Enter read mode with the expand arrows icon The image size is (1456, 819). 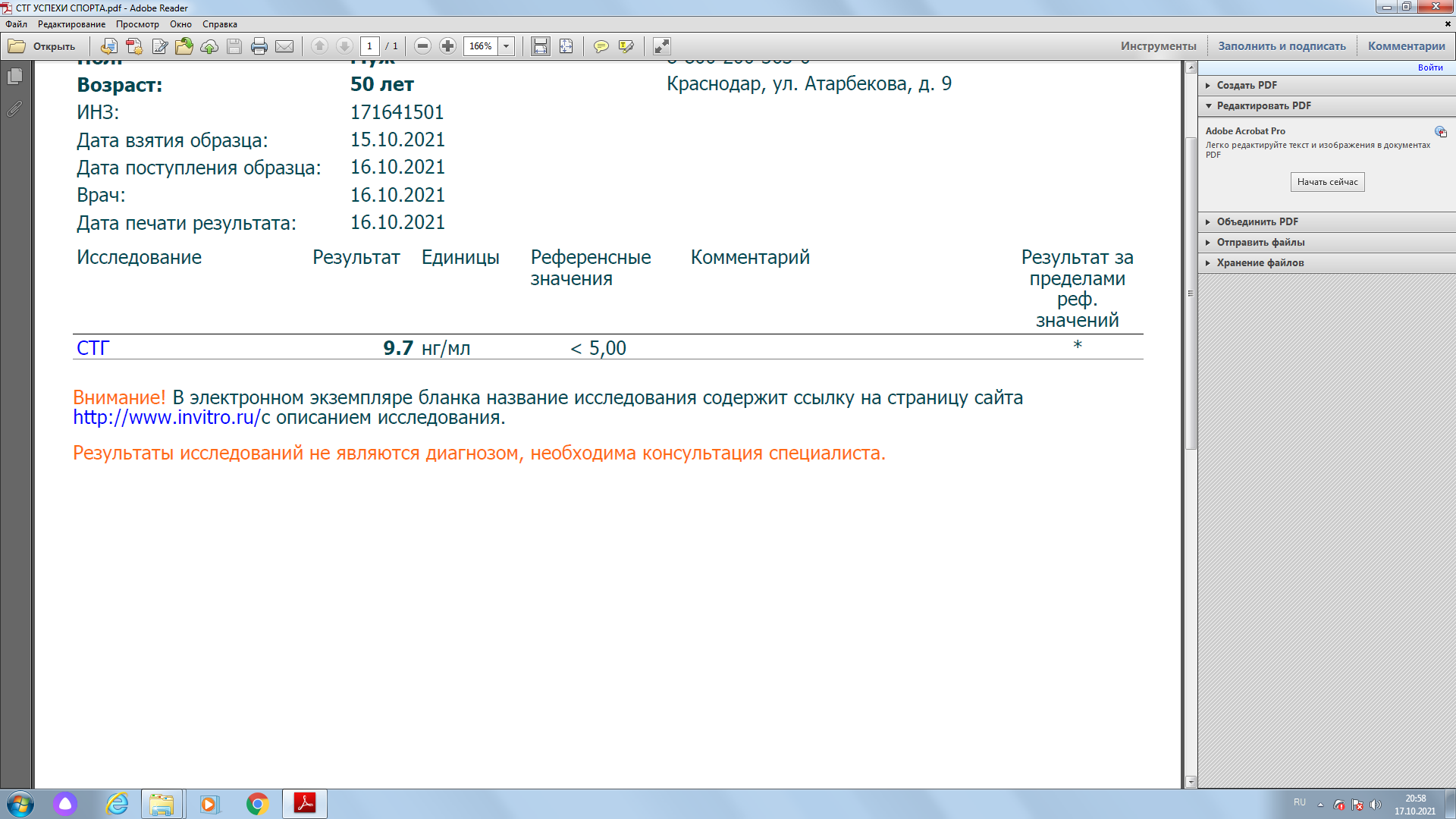(661, 46)
